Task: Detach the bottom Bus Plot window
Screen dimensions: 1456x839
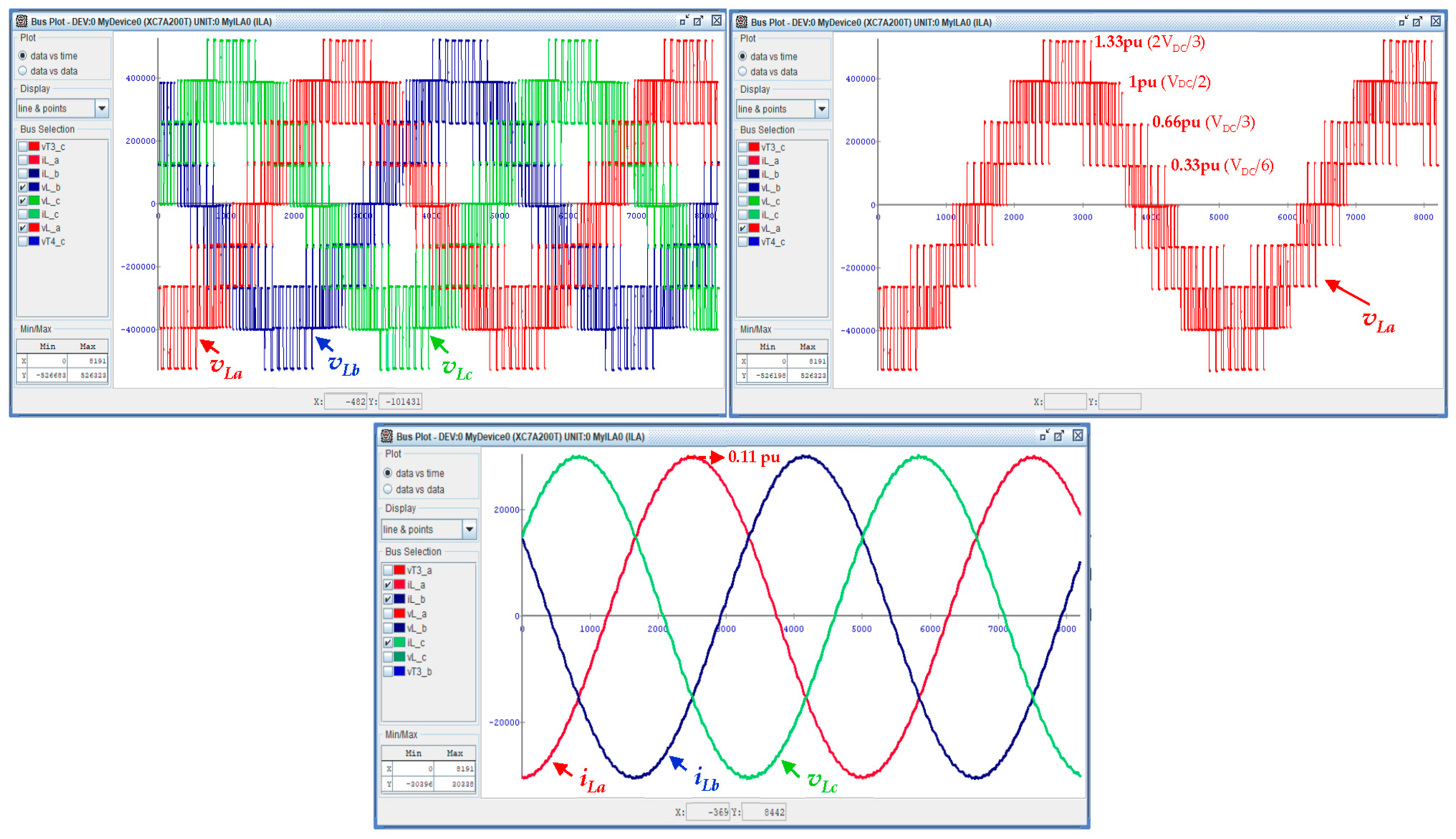Action: pos(1059,436)
